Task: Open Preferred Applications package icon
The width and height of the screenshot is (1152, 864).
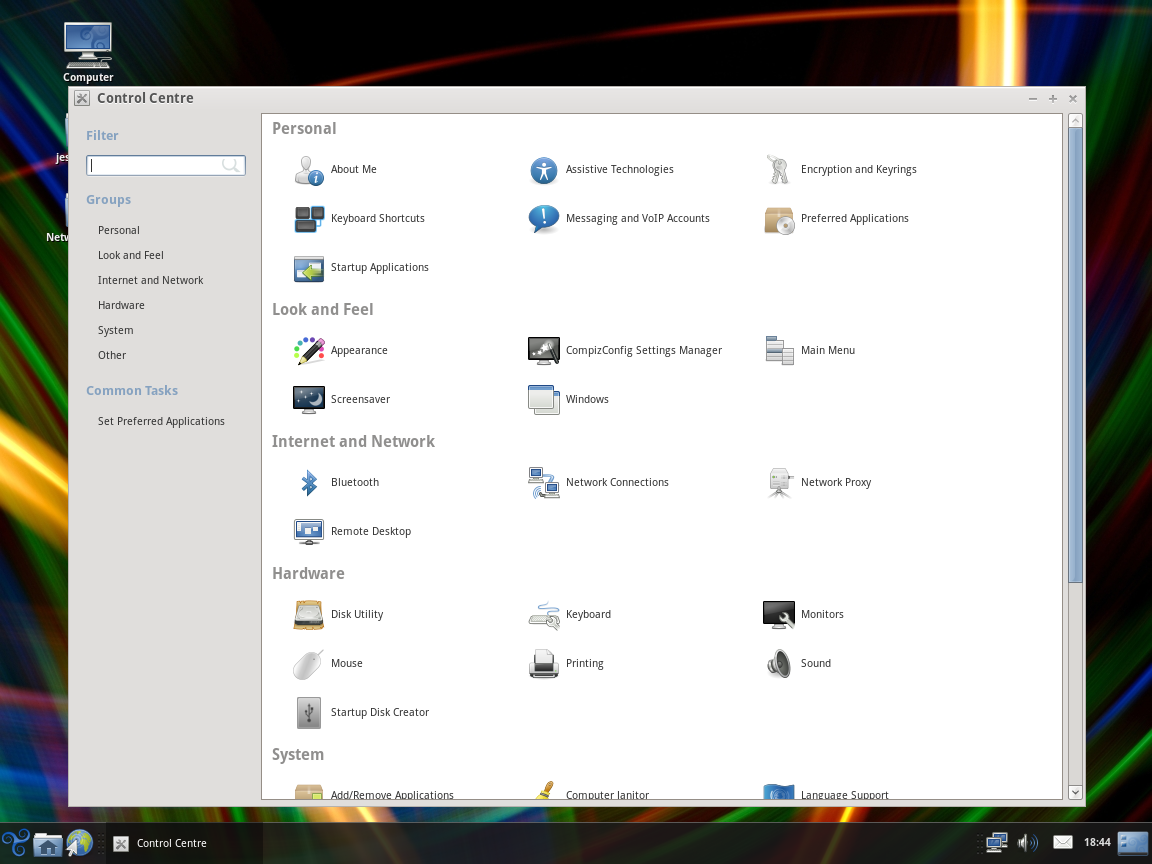Action: coord(779,219)
